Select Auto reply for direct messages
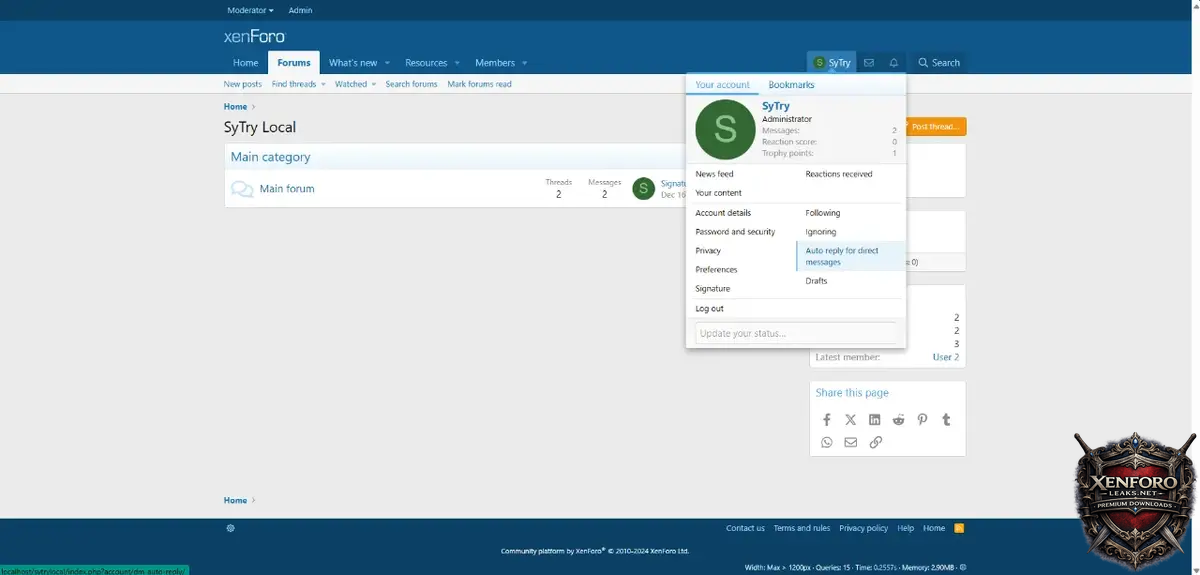The width and height of the screenshot is (1200, 575). 841,256
